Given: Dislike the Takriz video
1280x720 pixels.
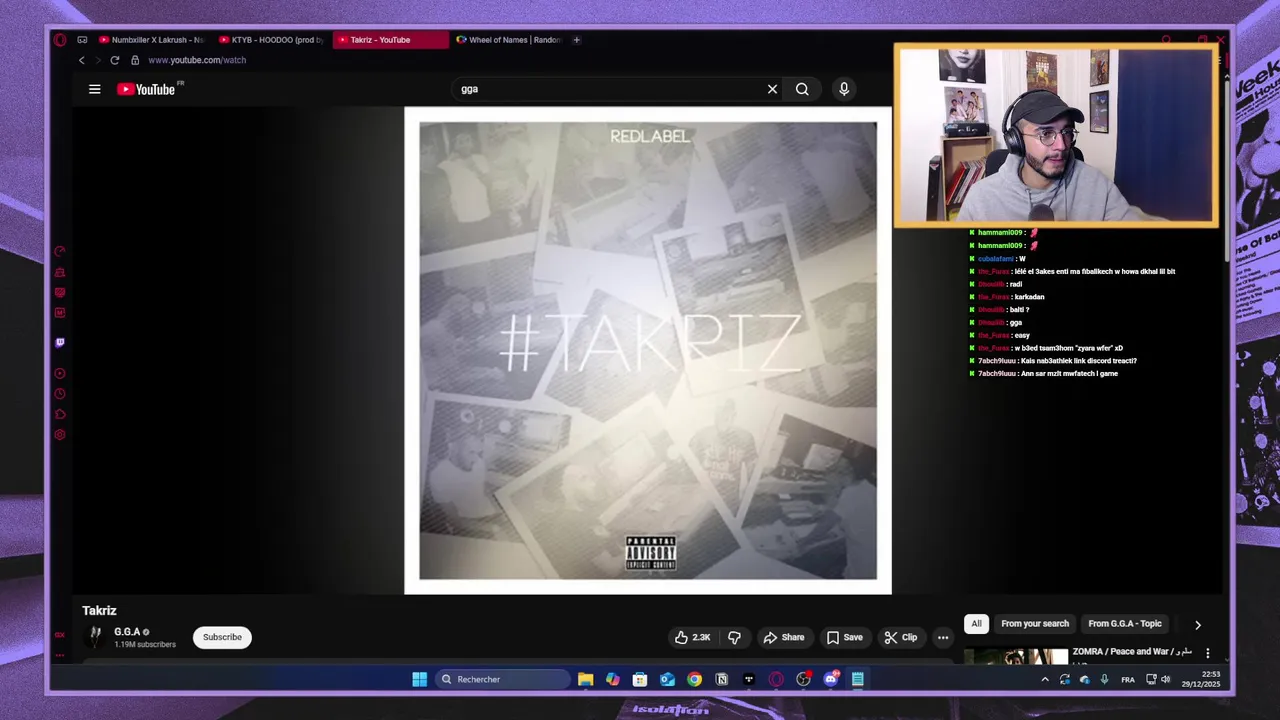Looking at the screenshot, I should point(734,637).
